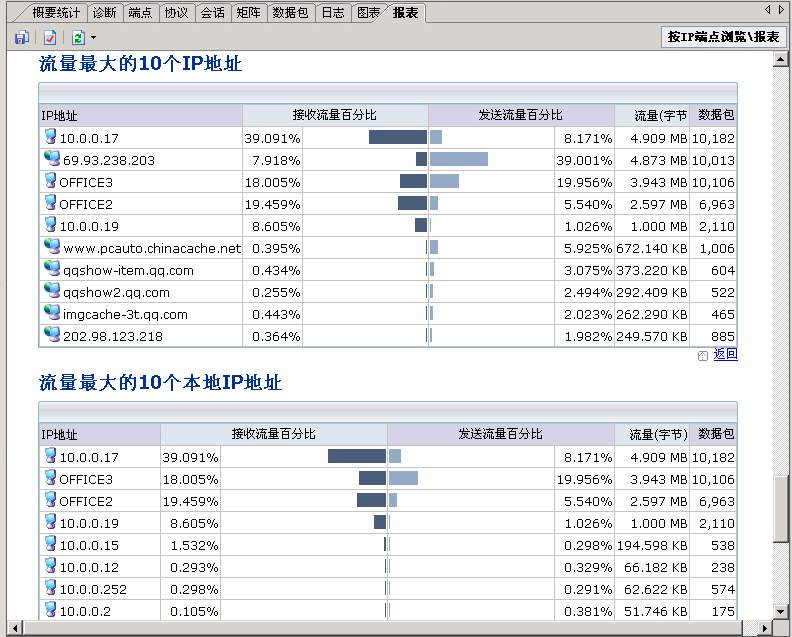This screenshot has width=792, height=637.
Task: Click 数据包 header in local table
Action: (x=713, y=434)
